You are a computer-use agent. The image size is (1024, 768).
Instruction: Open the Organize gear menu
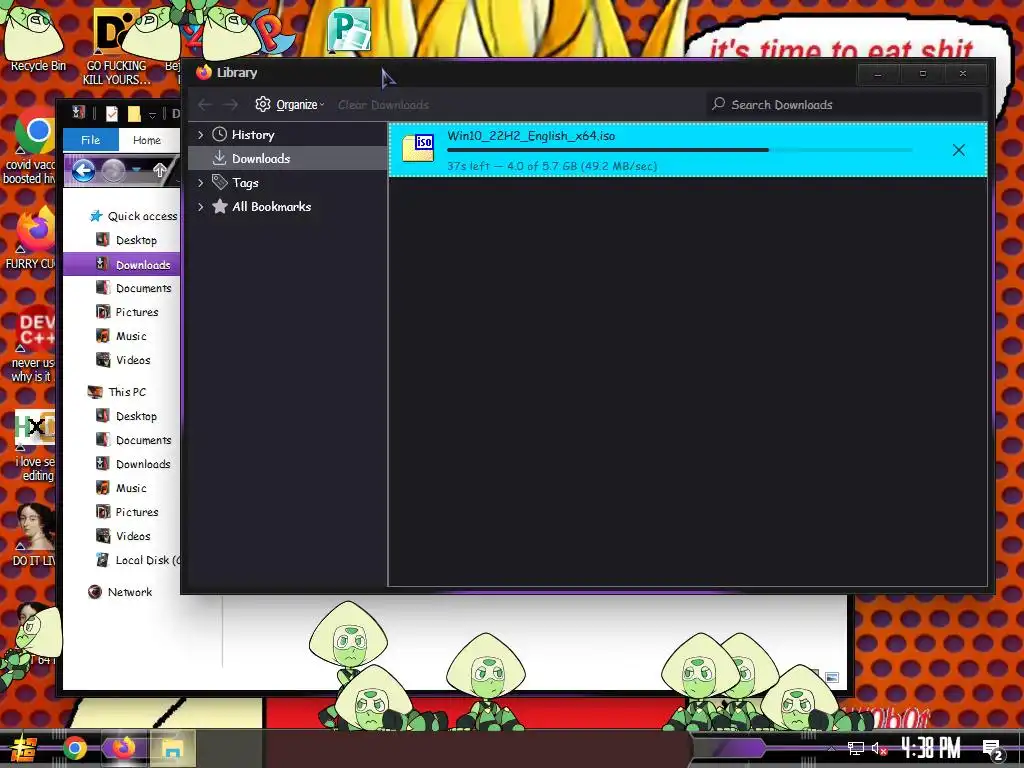tap(289, 104)
